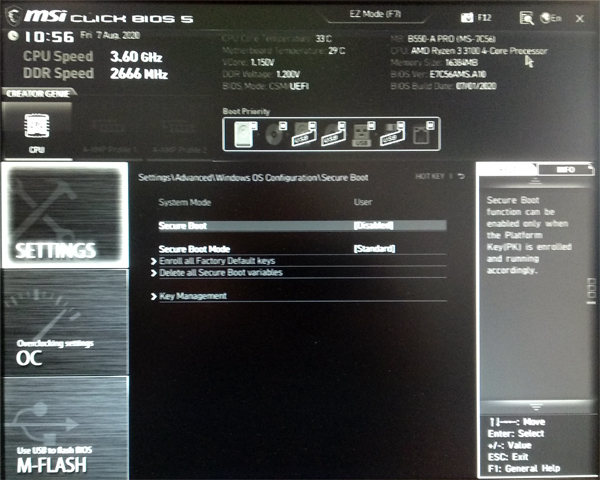Select the USB CD/DVD boot icon
Viewport: 600px width, 480px height.
tap(333, 134)
